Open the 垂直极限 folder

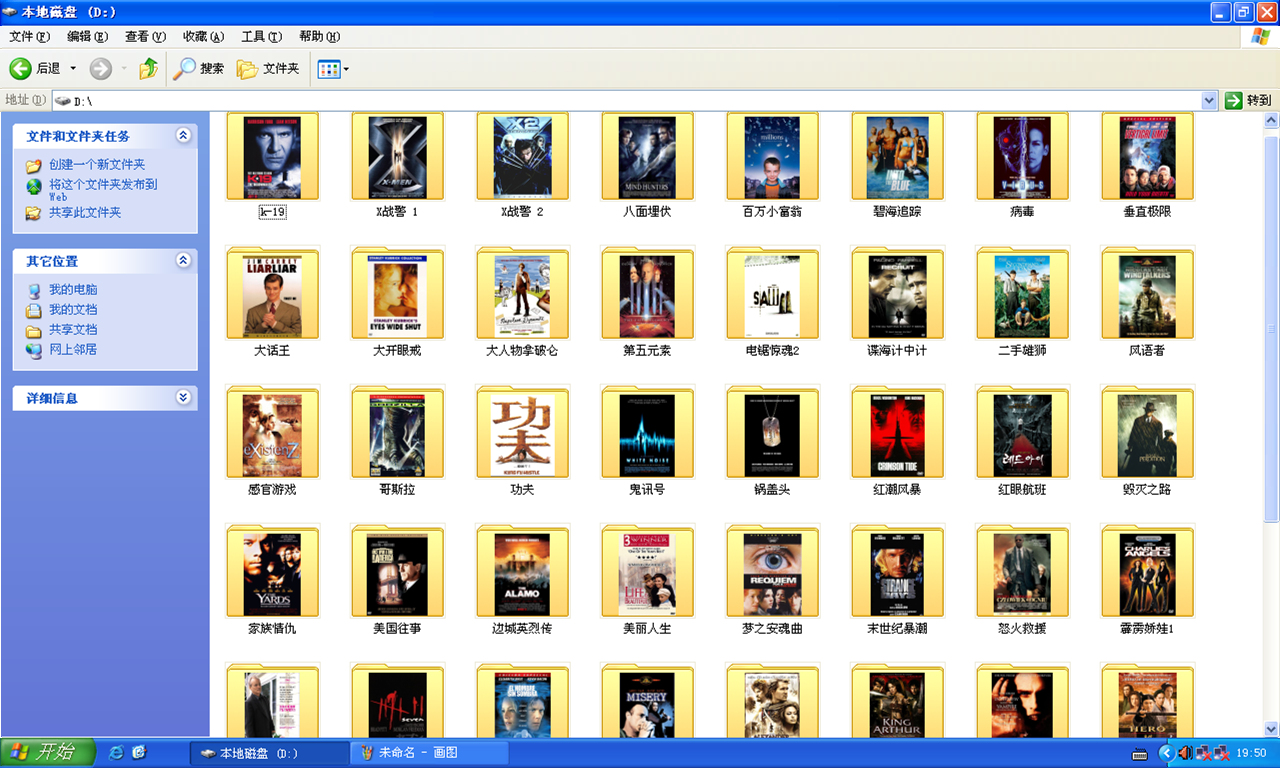click(1147, 157)
